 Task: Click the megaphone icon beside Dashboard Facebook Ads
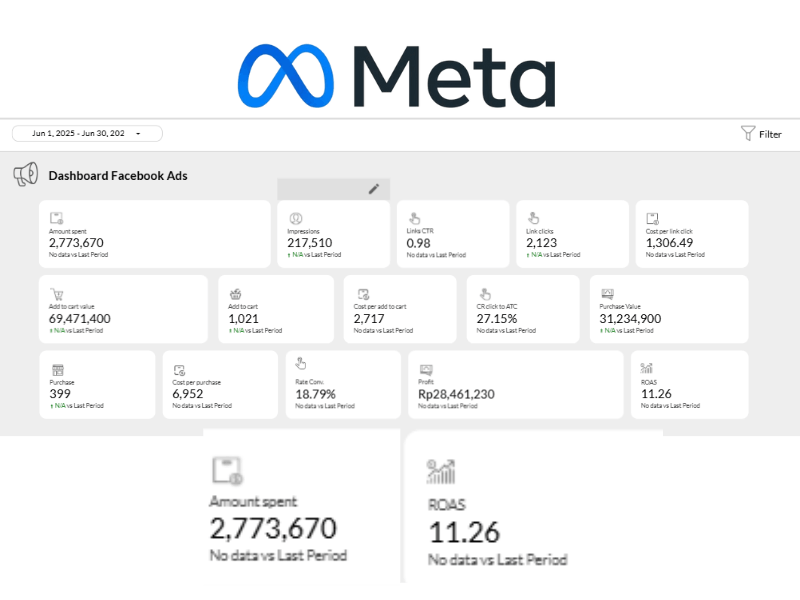click(x=26, y=174)
